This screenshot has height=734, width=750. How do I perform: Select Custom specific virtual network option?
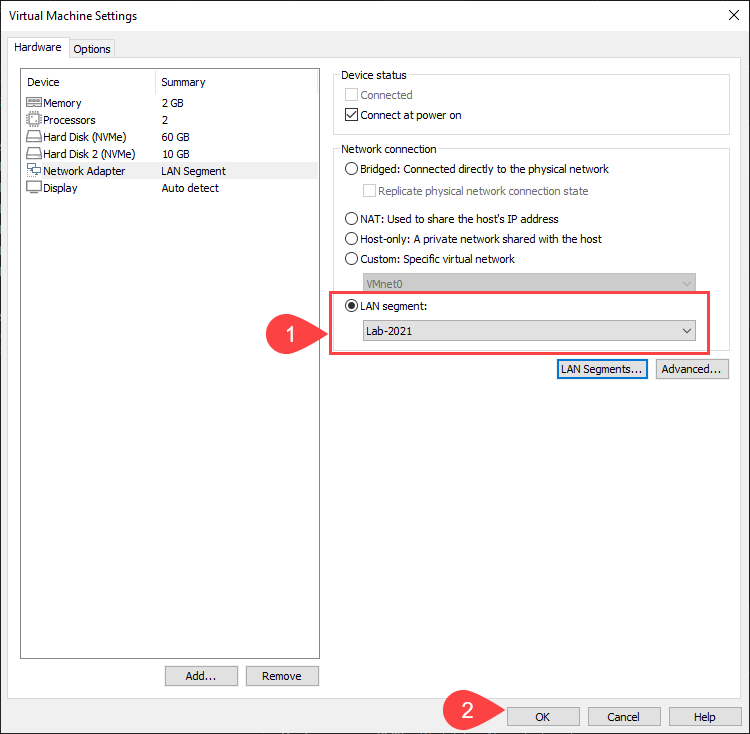(x=351, y=259)
